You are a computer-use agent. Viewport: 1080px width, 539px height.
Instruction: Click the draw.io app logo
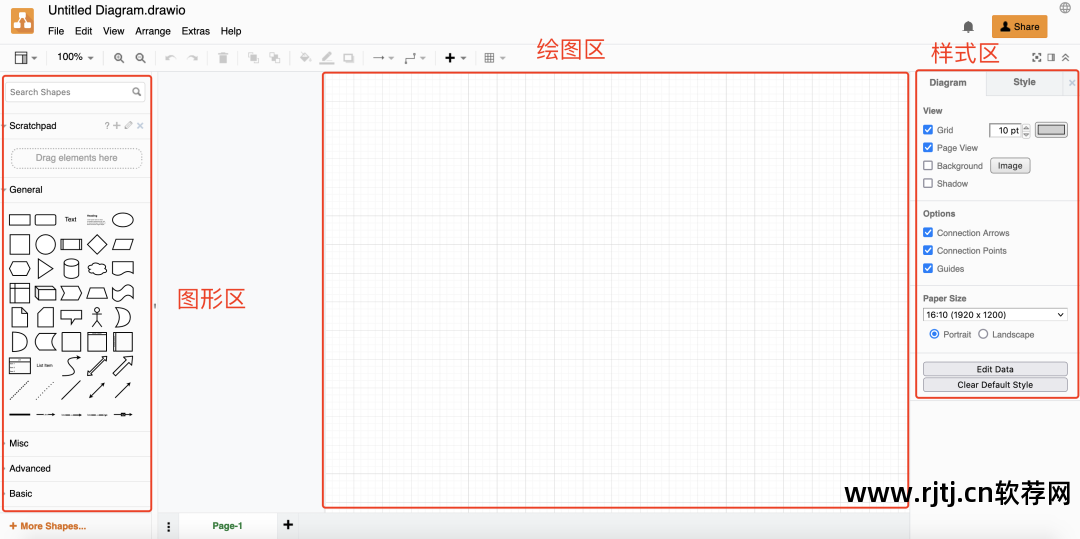point(22,21)
